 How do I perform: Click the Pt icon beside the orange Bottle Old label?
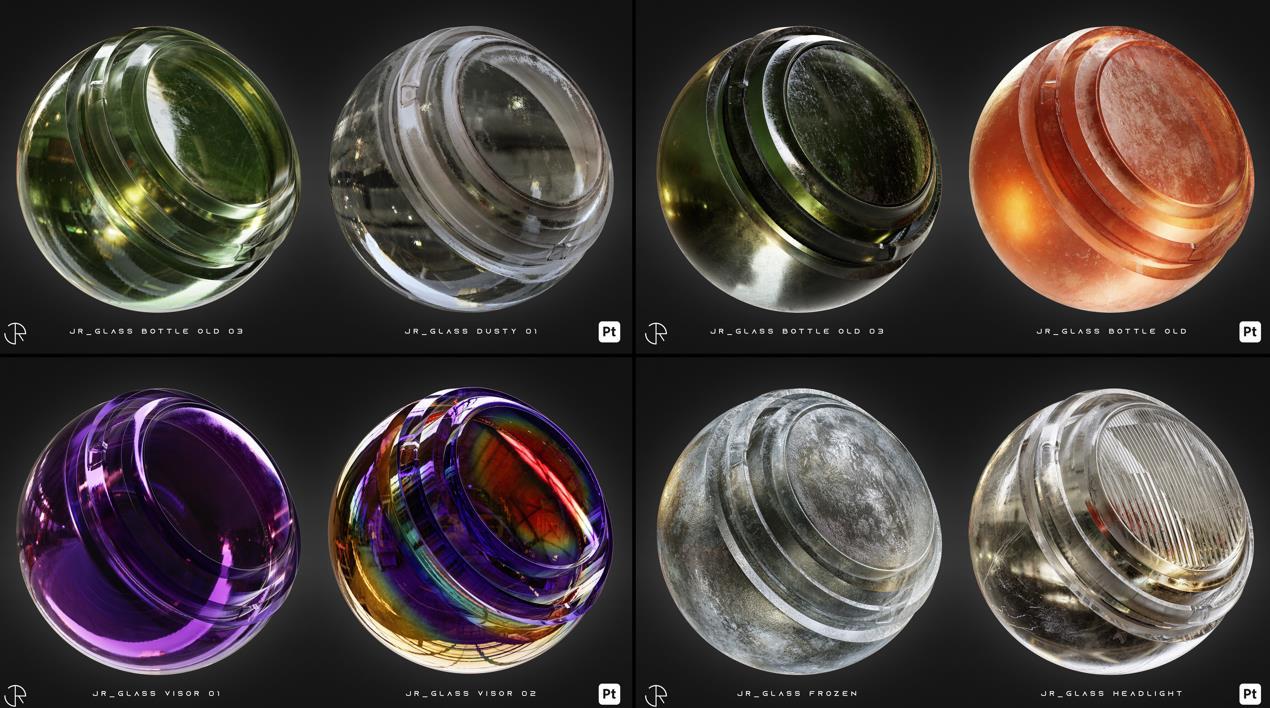pos(1249,332)
